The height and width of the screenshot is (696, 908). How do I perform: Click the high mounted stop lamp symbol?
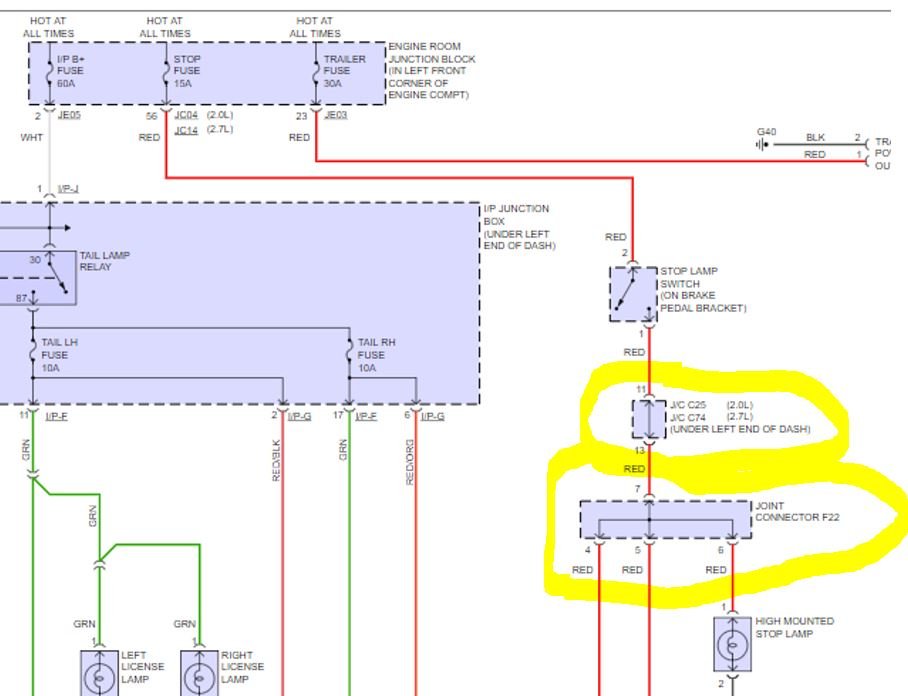click(732, 643)
